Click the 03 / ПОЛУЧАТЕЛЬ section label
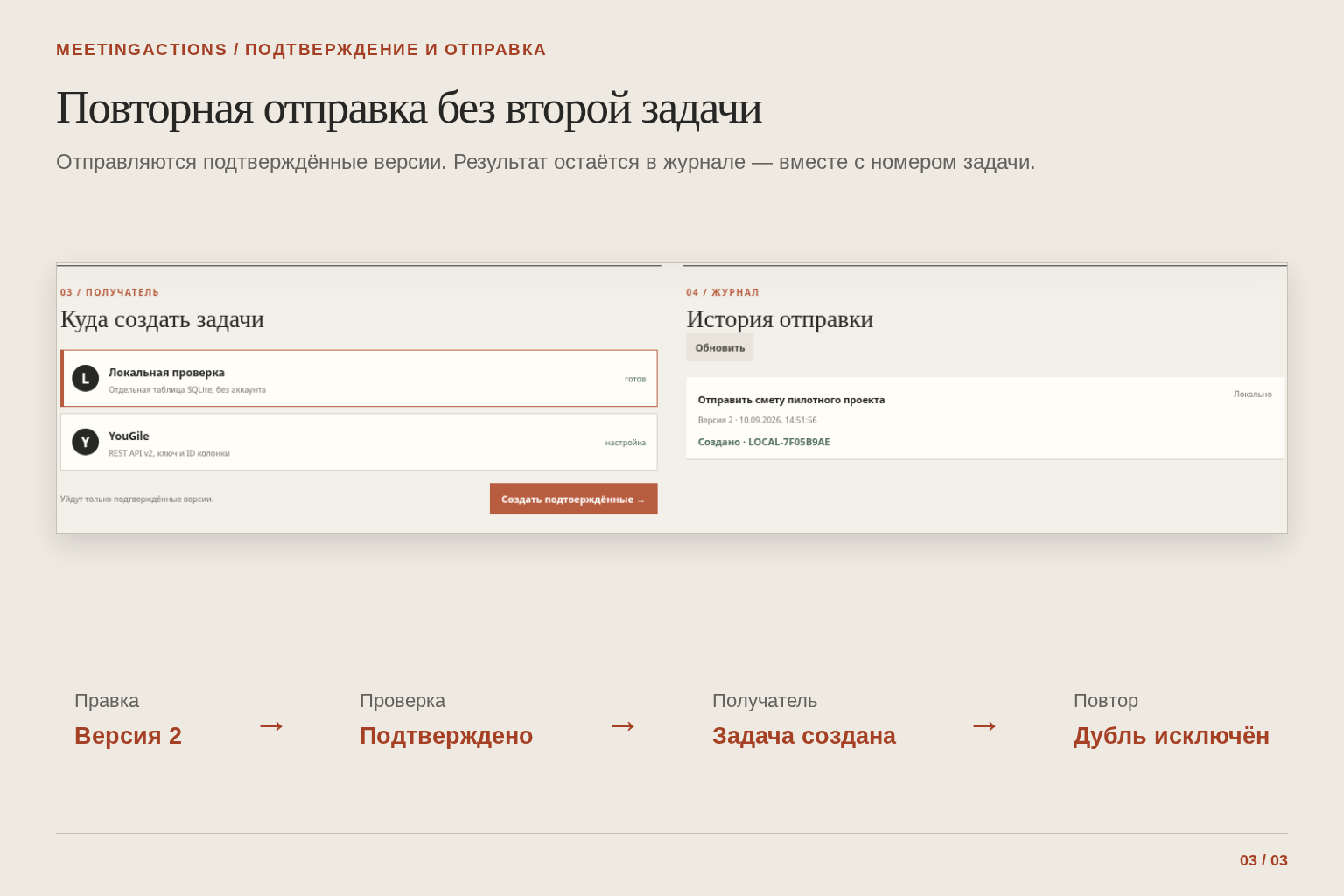Viewport: 1344px width, 896px height. point(109,293)
